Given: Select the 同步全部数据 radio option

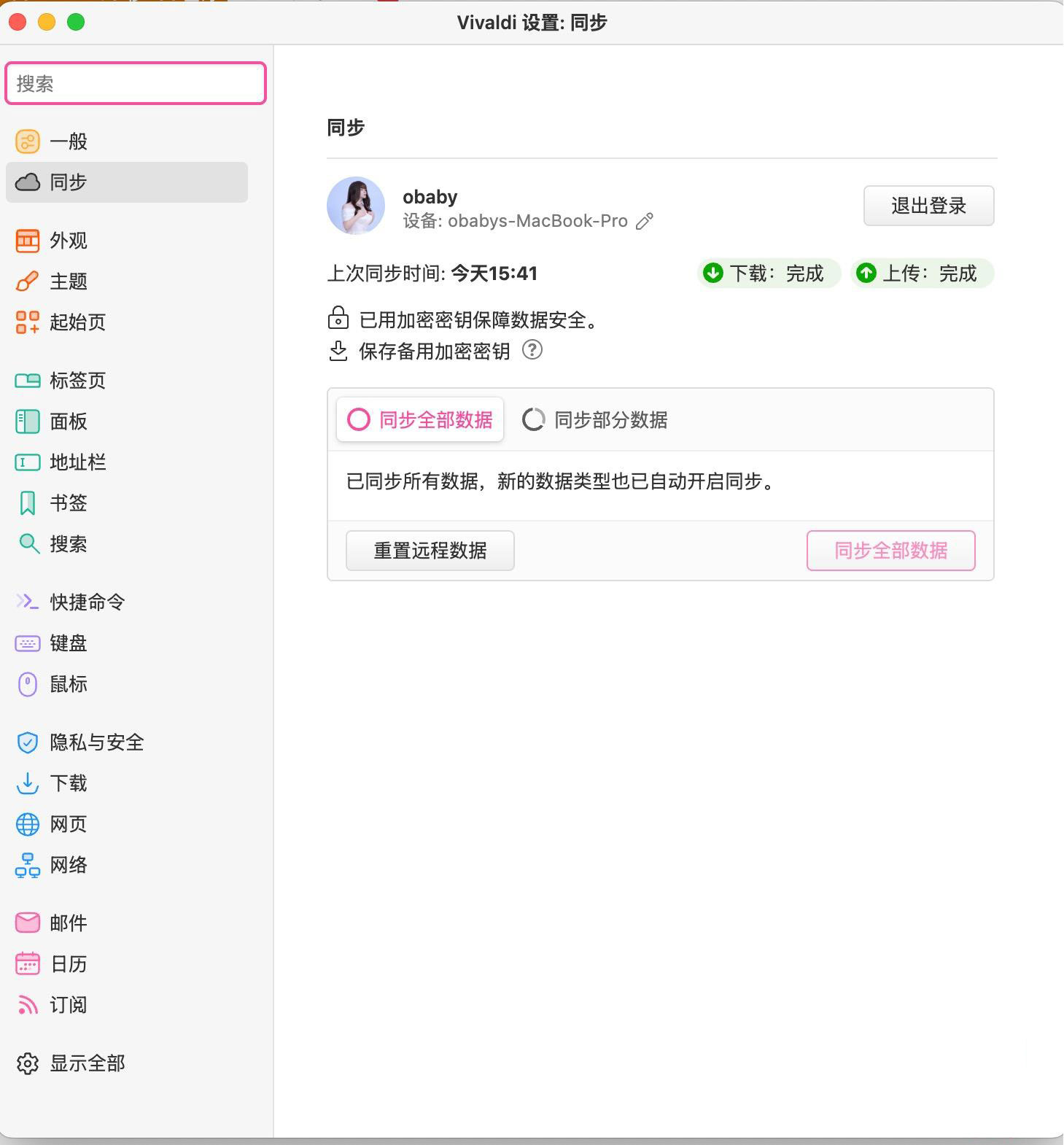Looking at the screenshot, I should [x=420, y=420].
